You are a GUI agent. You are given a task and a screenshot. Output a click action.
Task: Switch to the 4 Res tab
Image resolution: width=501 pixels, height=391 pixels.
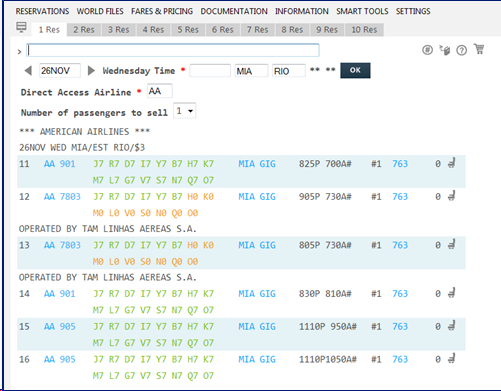coord(153,30)
